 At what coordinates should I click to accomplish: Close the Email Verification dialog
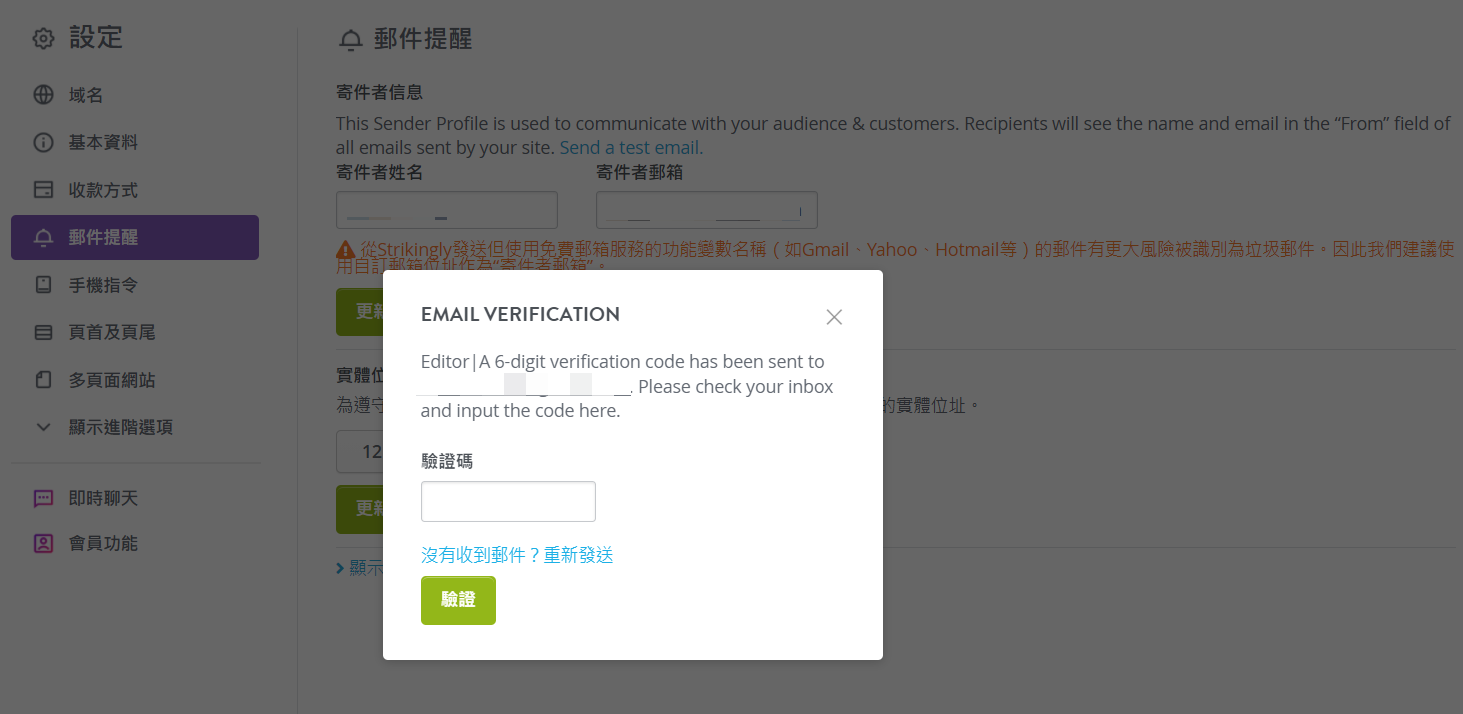tap(834, 317)
